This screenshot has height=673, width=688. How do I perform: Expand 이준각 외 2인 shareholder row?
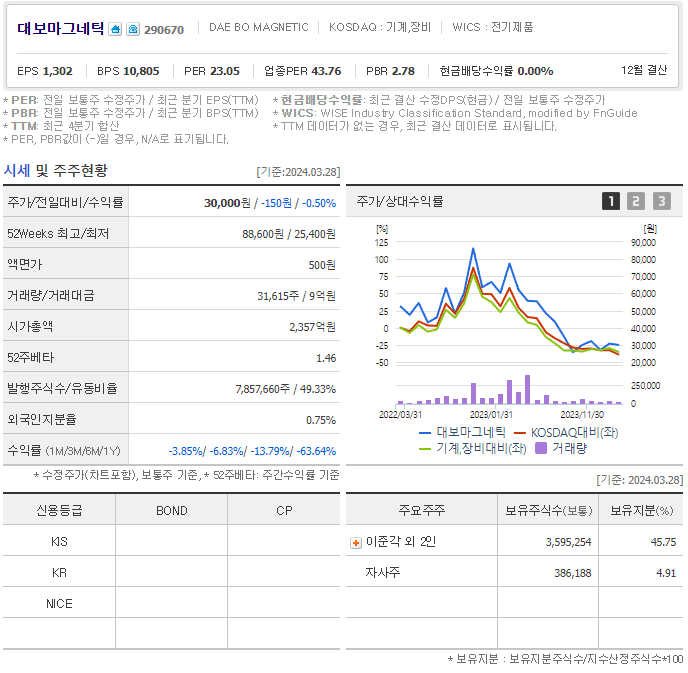356,543
